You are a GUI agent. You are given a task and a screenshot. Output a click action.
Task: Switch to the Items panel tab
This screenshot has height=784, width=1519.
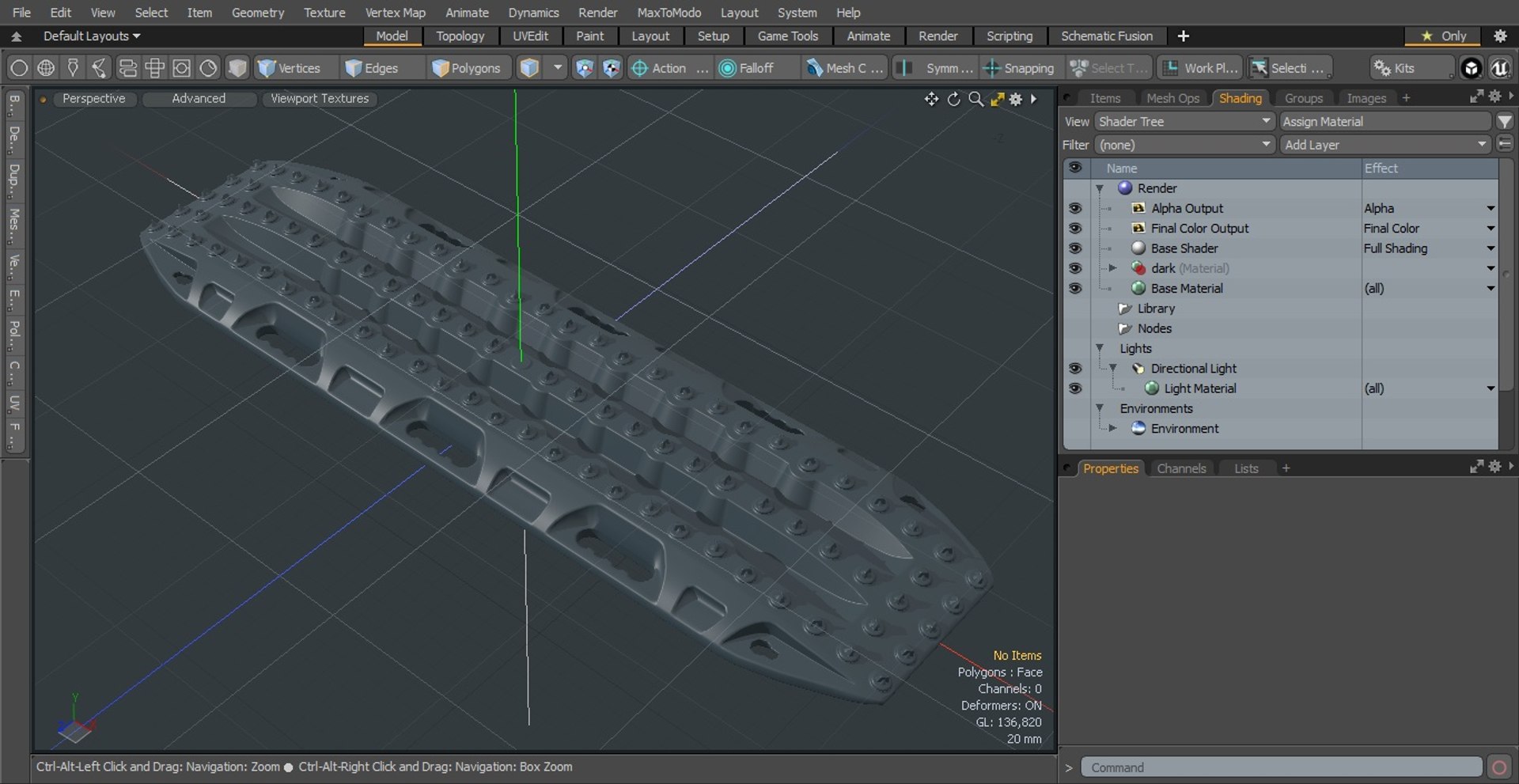pyautogui.click(x=1104, y=98)
